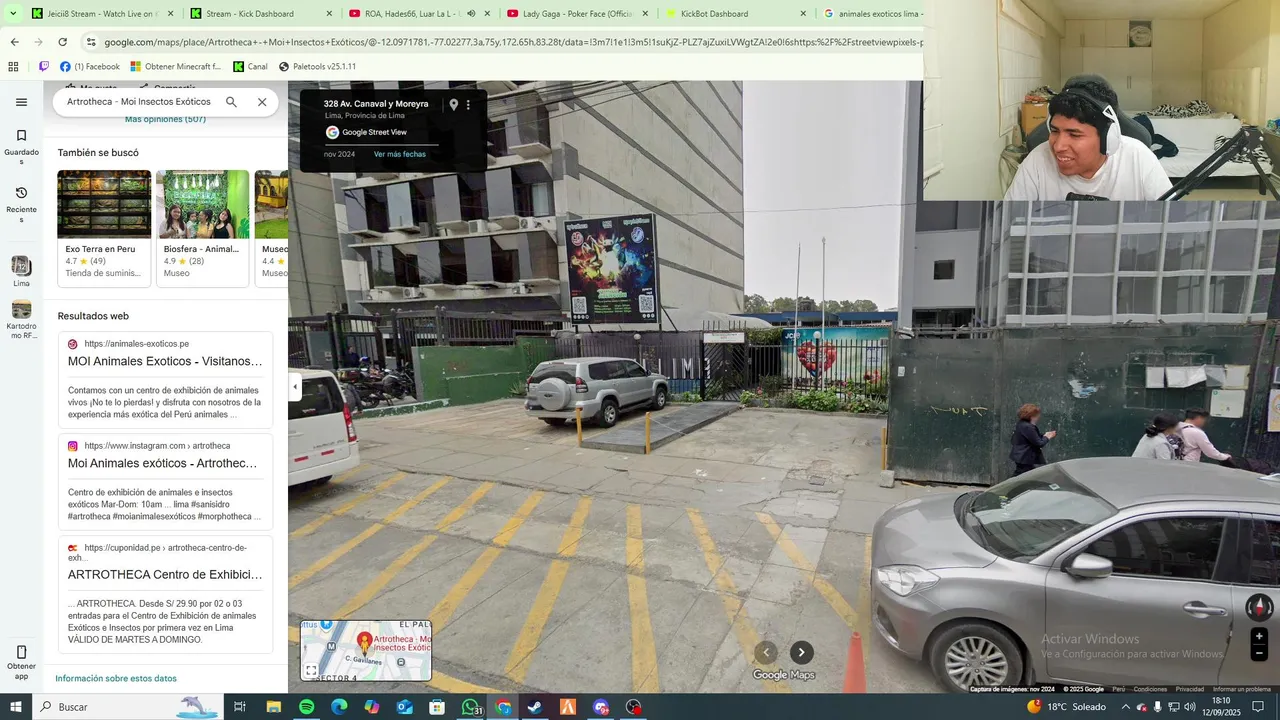Open three-dot options in Street View card

point(468,104)
